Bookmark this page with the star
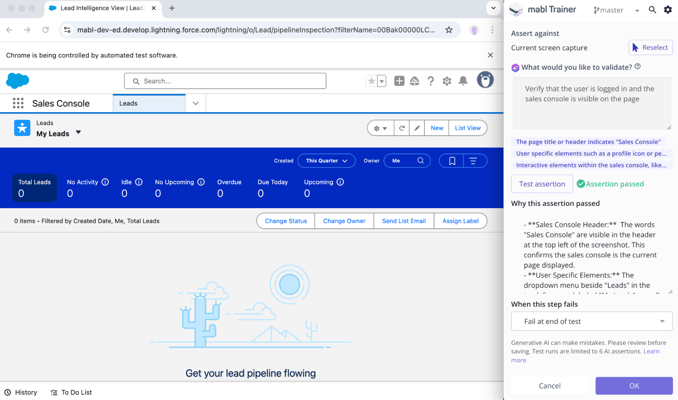 click(x=449, y=30)
